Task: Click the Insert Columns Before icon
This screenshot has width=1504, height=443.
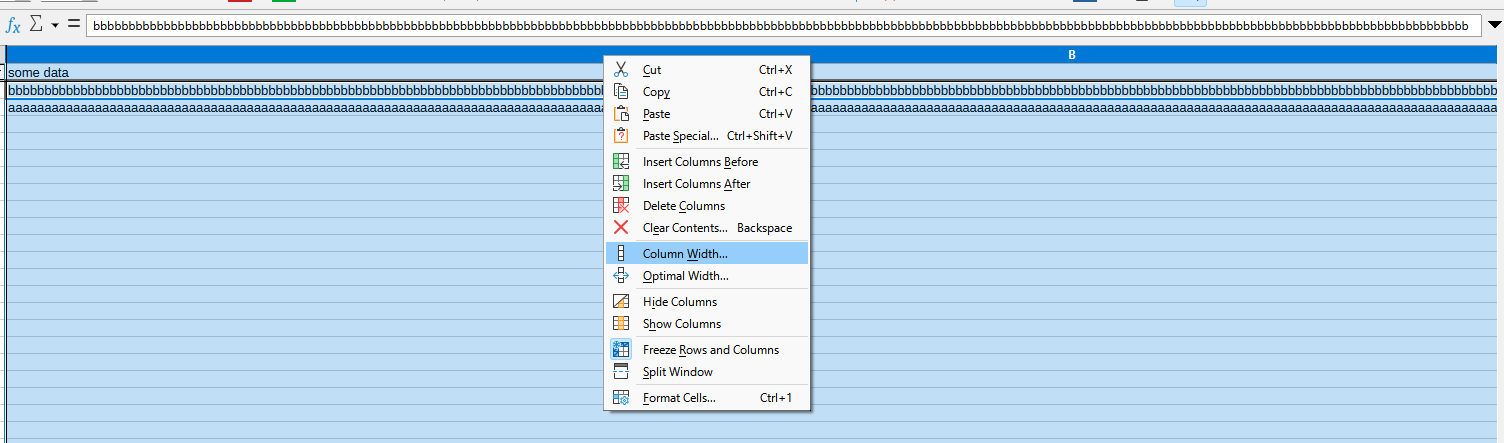Action: tap(621, 162)
